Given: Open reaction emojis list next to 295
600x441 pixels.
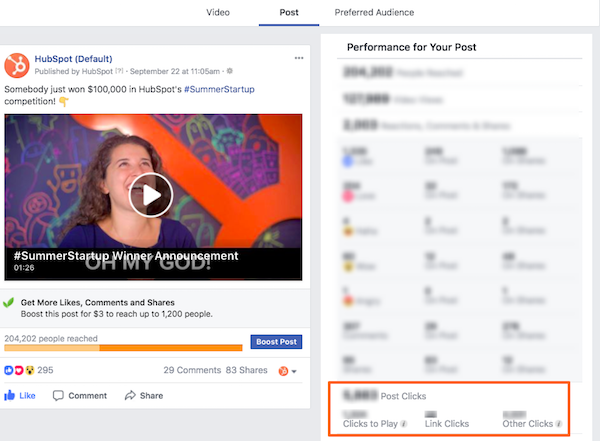Looking at the screenshot, I should pyautogui.click(x=20, y=371).
